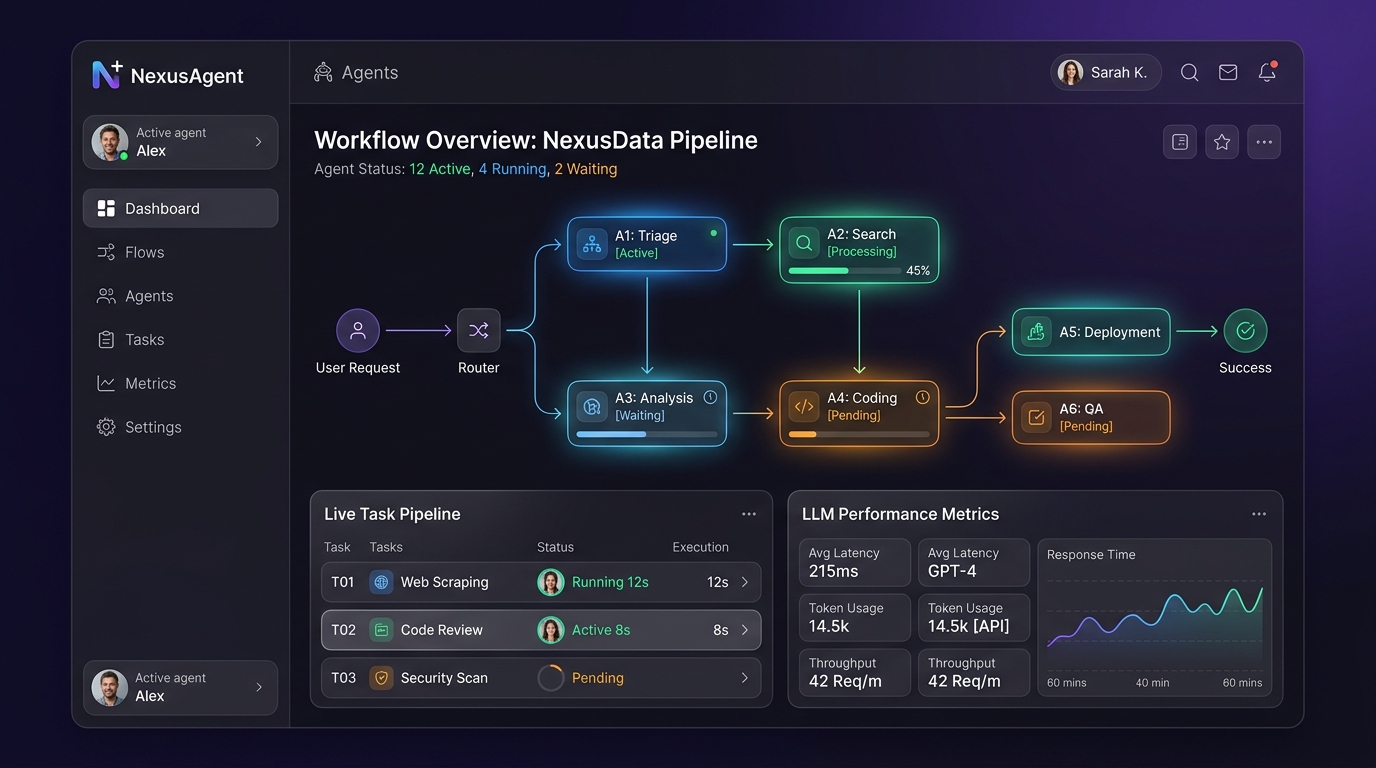Select the A1: Triage node
Screen dimensions: 1376x768
pos(647,244)
